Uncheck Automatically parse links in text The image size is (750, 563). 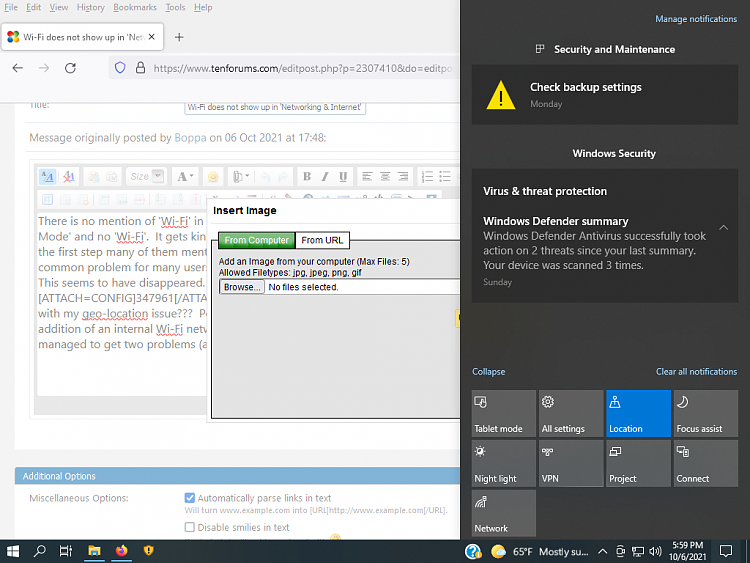pyautogui.click(x=190, y=497)
